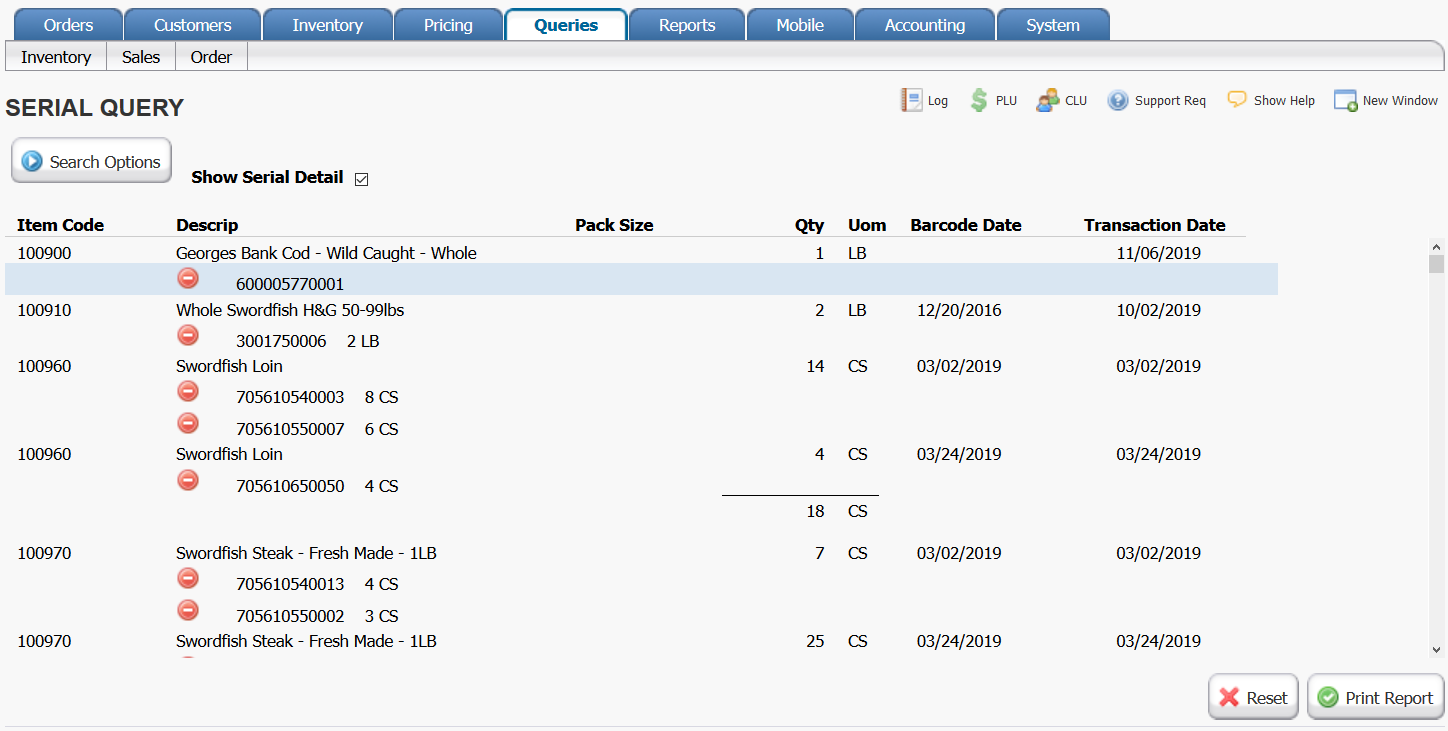This screenshot has height=731, width=1448.
Task: Select the Inventory query sub-tab
Action: [x=56, y=57]
